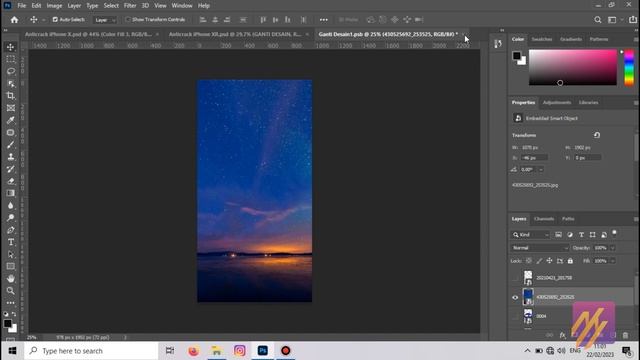The image size is (640, 360).
Task: Open the History panel icon in the dock
Action: click(x=498, y=44)
